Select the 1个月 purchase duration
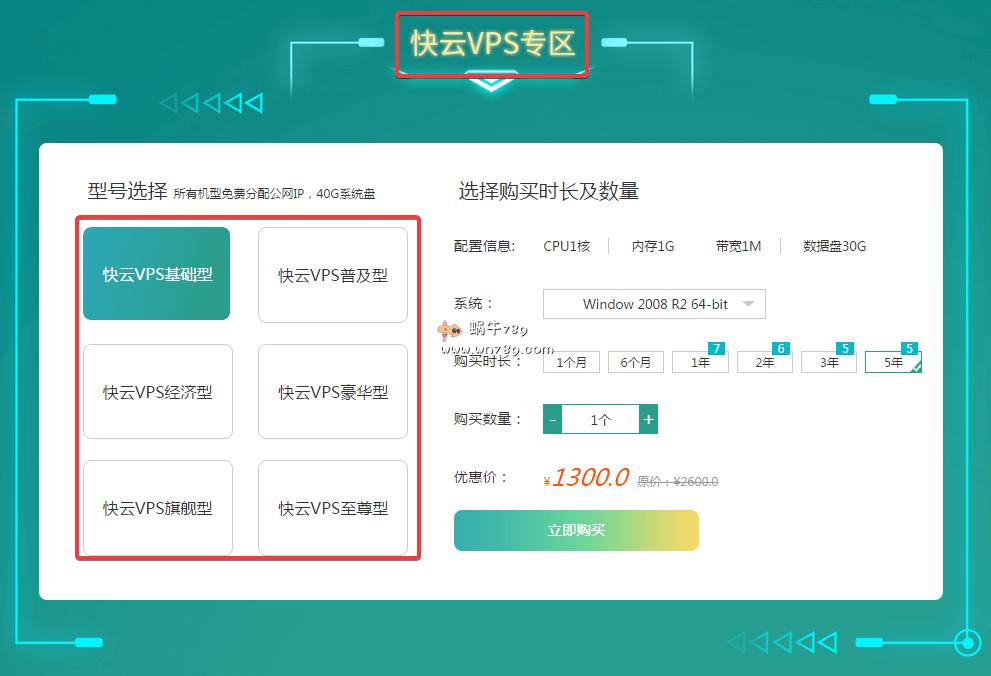Screen dimensions: 991x676 click(x=570, y=362)
